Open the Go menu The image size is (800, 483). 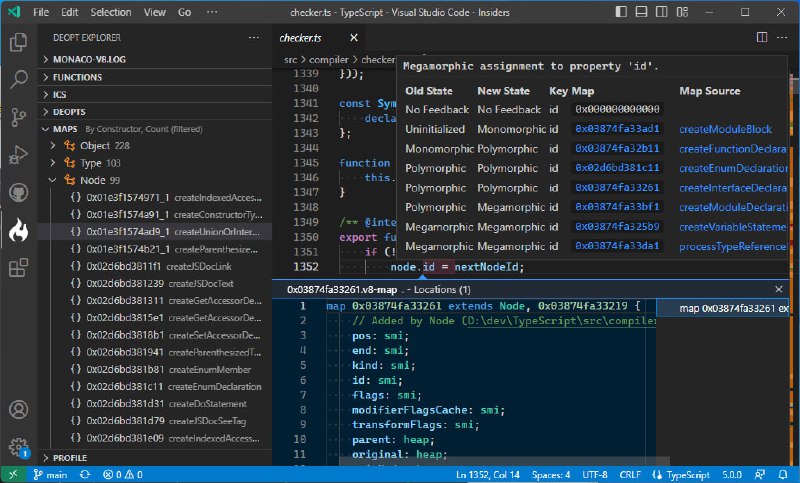click(x=184, y=12)
